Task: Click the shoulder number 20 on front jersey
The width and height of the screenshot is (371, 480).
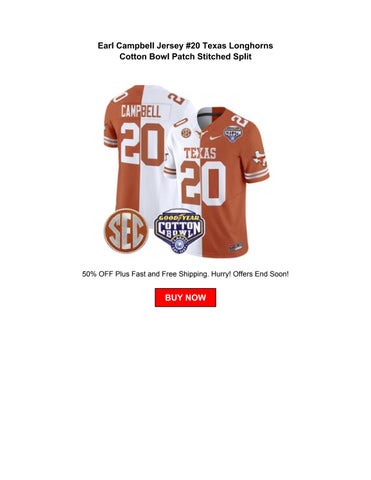Action: coord(240,121)
